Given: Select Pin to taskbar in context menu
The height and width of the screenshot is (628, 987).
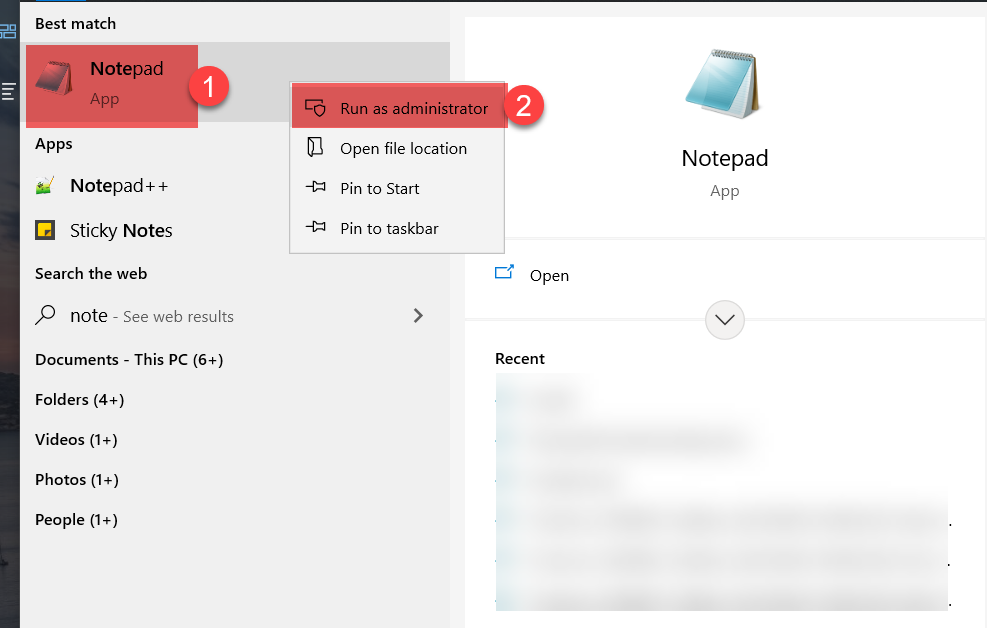Looking at the screenshot, I should 397,228.
